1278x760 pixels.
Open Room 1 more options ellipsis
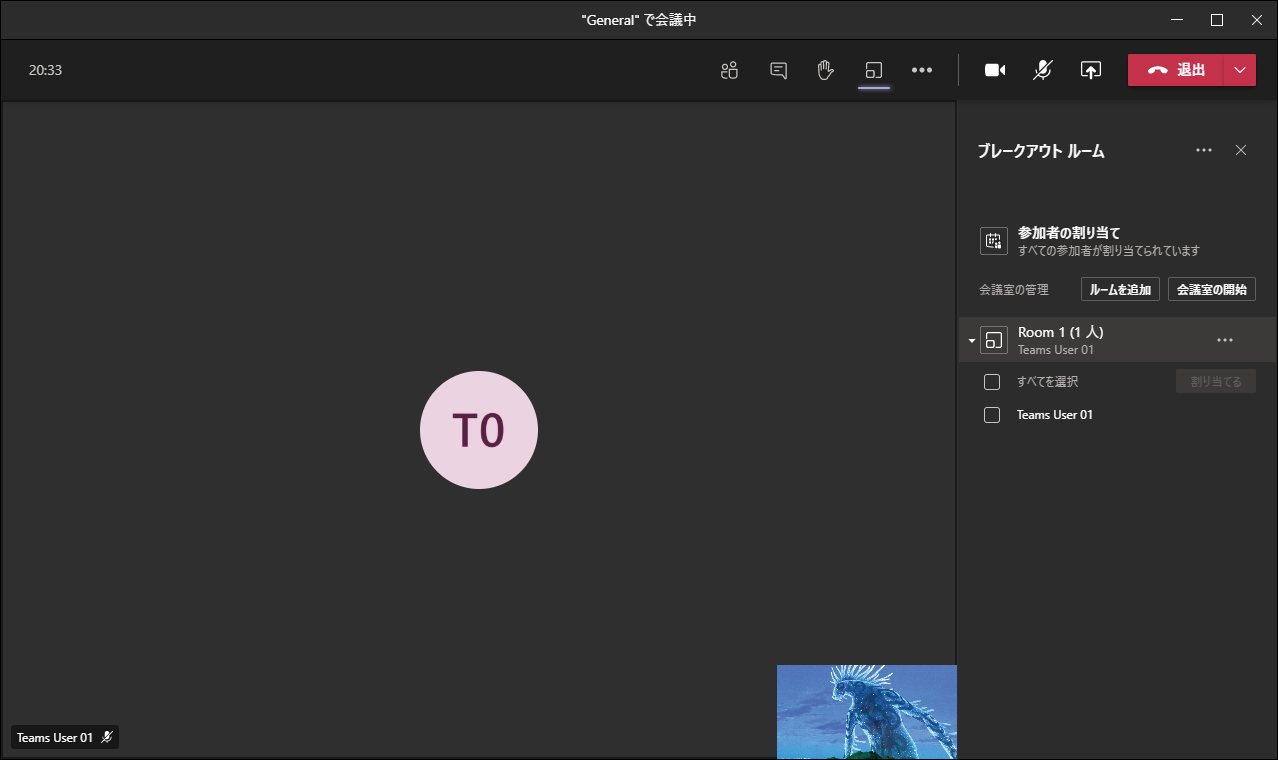pos(1225,340)
